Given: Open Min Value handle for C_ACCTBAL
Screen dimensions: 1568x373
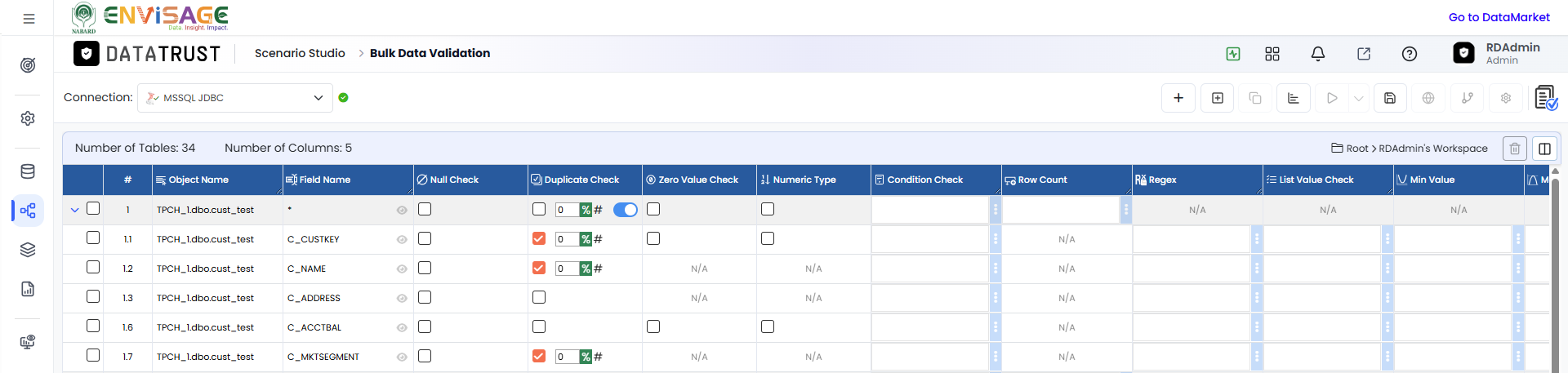Looking at the screenshot, I should [1518, 327].
